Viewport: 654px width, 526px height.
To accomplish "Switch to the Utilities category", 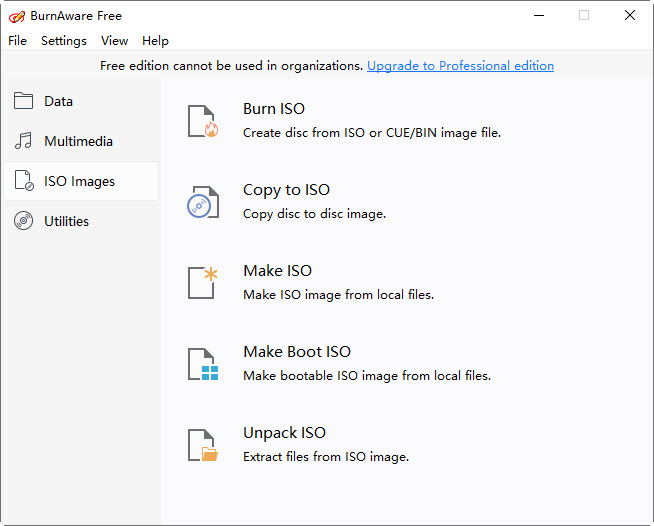I will 66,221.
